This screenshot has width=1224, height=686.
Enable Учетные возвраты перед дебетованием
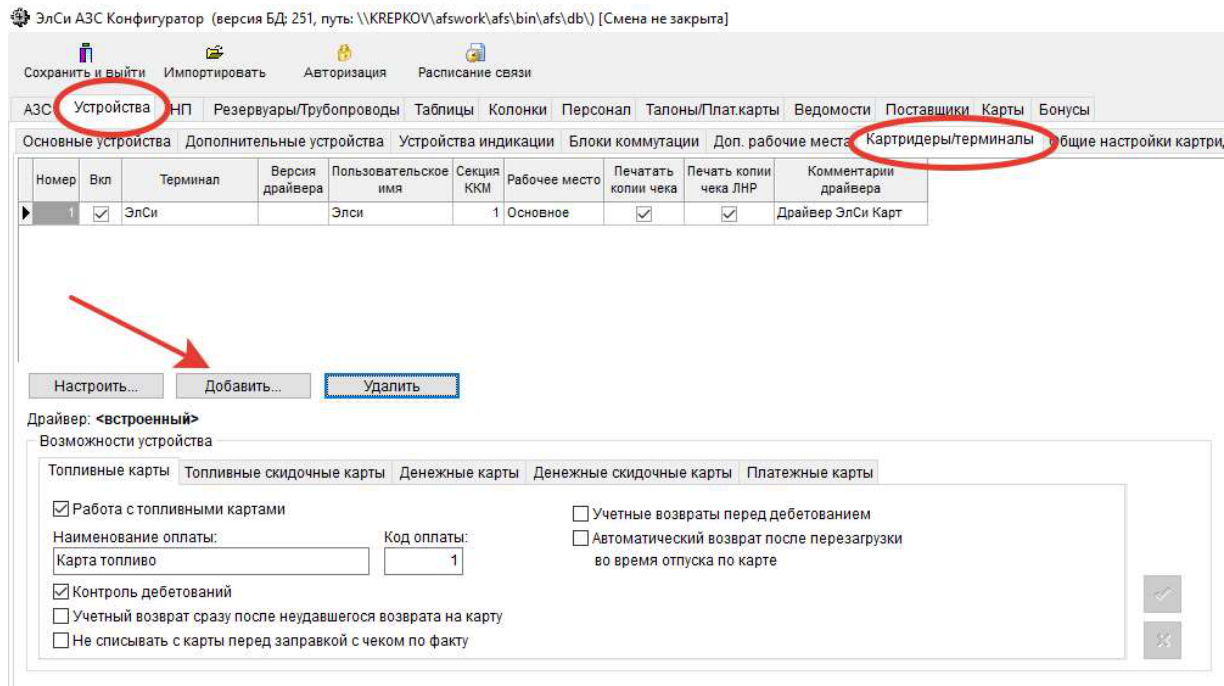point(580,514)
